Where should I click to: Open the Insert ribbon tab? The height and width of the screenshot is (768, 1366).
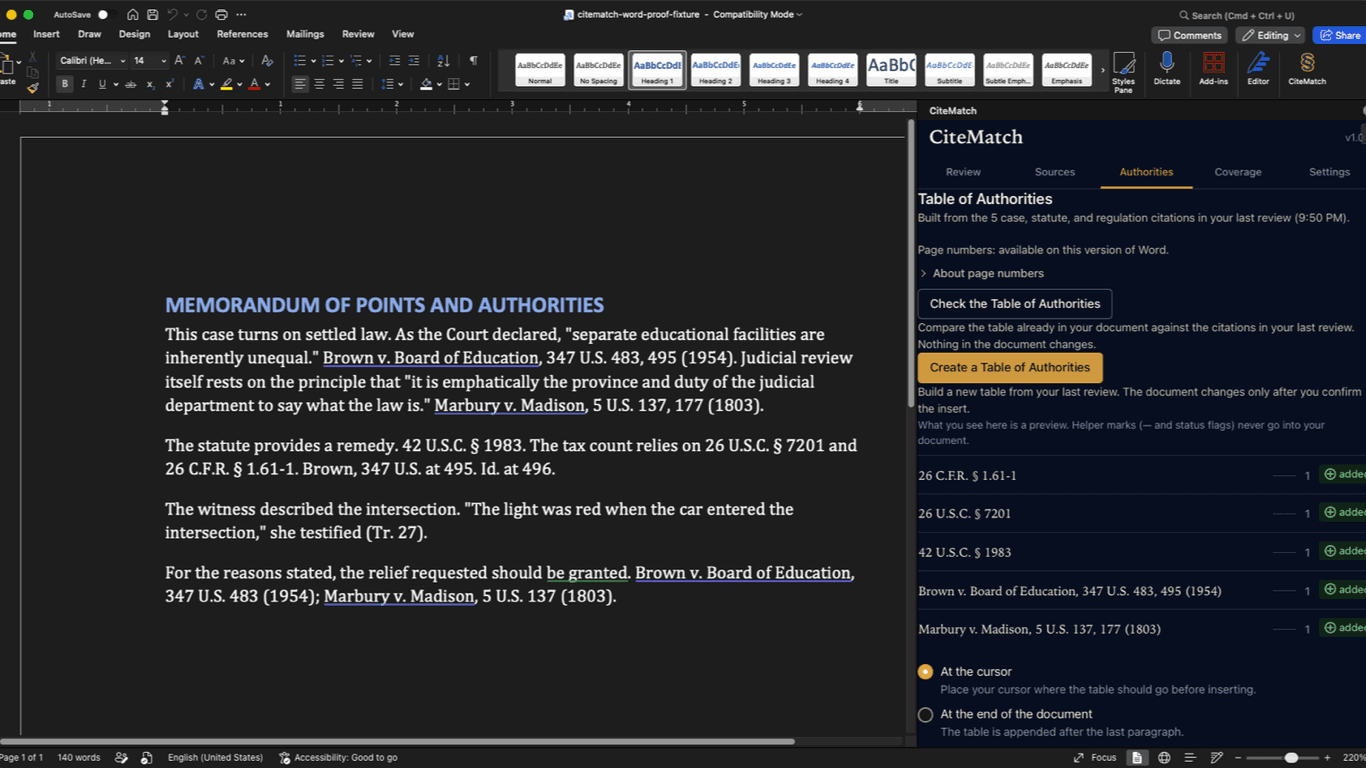(46, 34)
